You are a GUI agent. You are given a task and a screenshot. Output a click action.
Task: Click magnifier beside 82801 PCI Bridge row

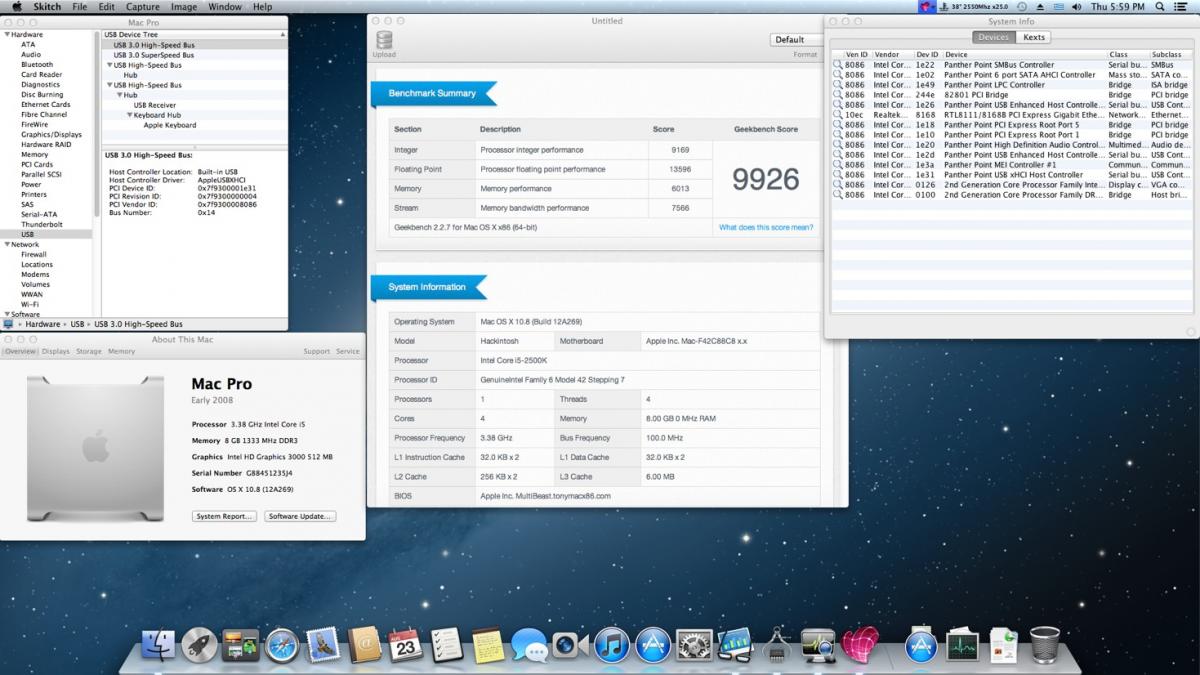[x=838, y=95]
